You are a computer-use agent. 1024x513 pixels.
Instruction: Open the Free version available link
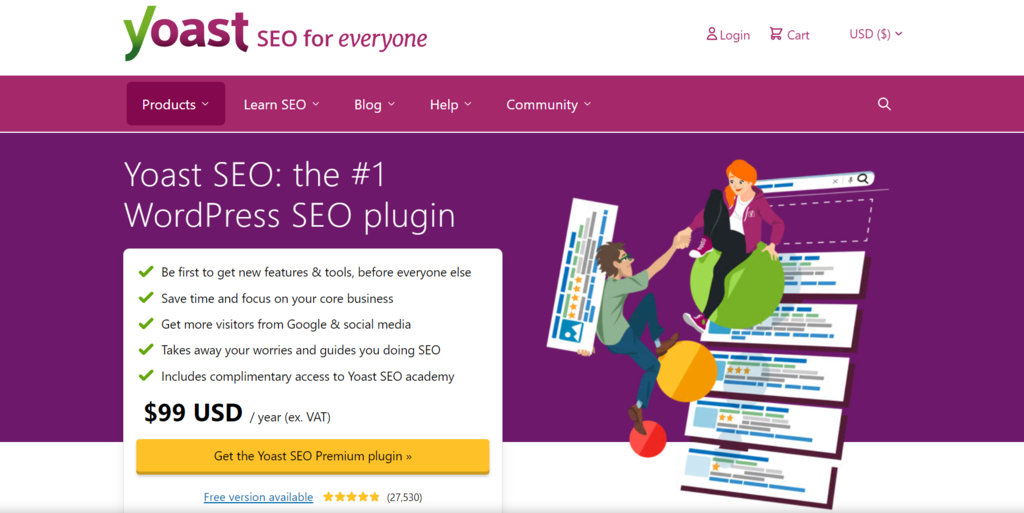(x=258, y=497)
